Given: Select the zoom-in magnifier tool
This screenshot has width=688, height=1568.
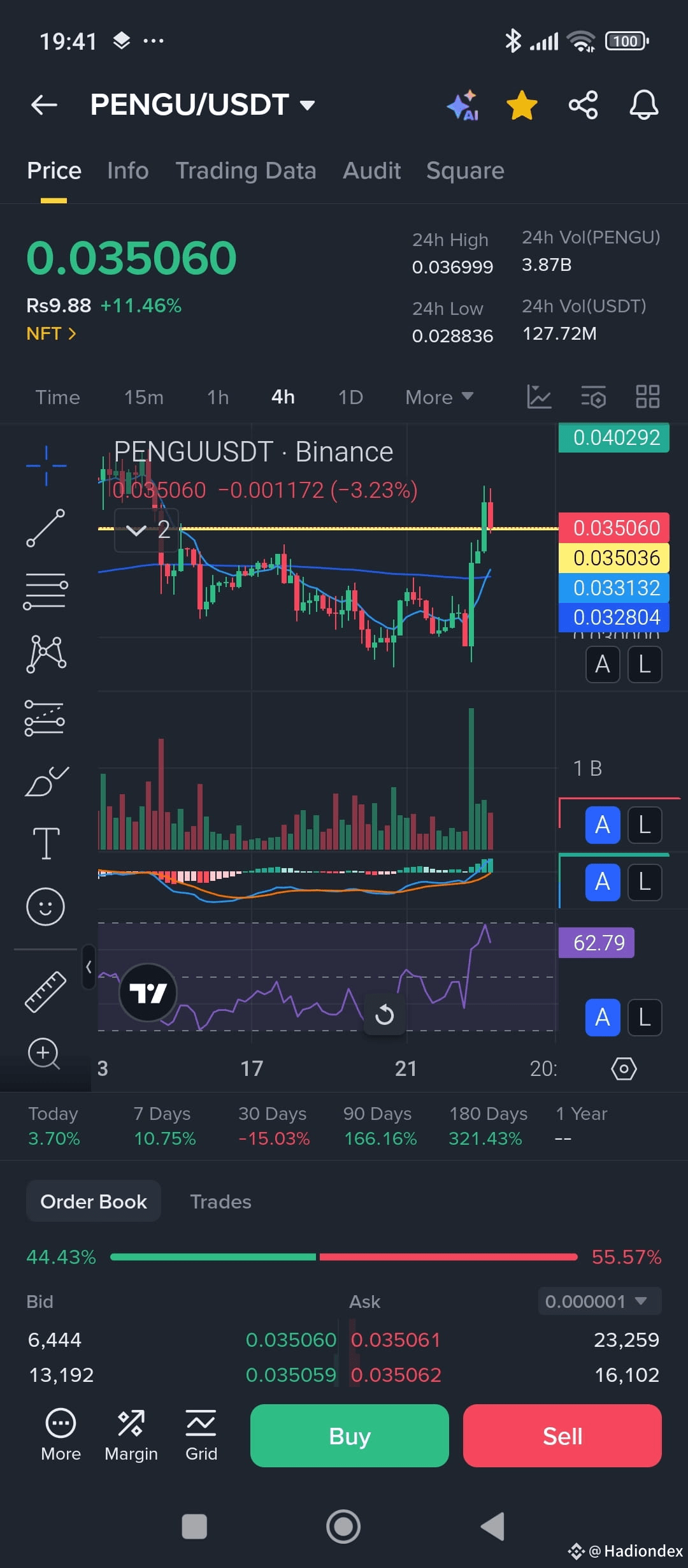Looking at the screenshot, I should click(44, 1054).
